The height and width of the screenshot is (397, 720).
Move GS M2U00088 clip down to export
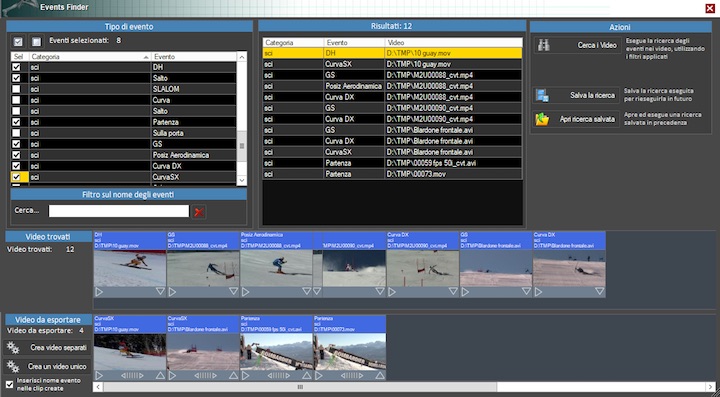pos(233,291)
